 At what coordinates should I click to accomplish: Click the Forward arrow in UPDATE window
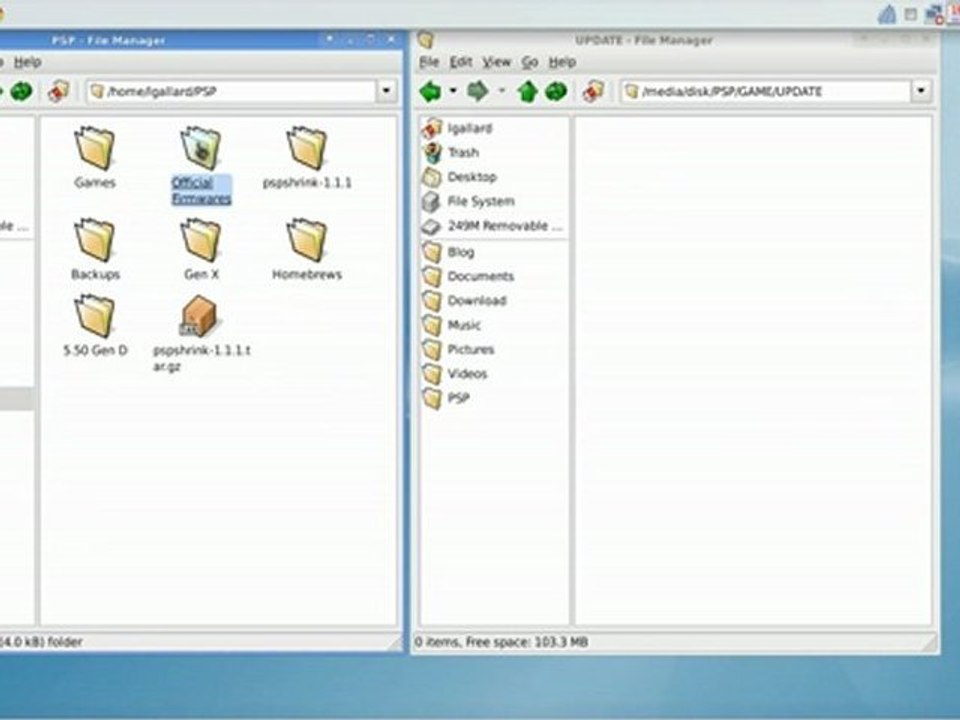[x=478, y=92]
